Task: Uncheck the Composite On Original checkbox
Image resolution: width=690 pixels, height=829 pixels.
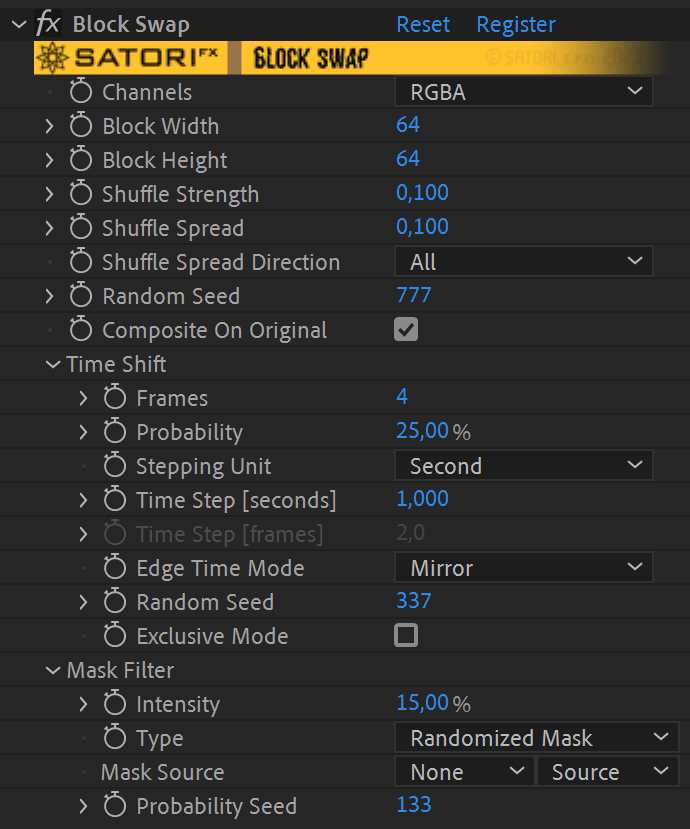Action: [x=406, y=329]
